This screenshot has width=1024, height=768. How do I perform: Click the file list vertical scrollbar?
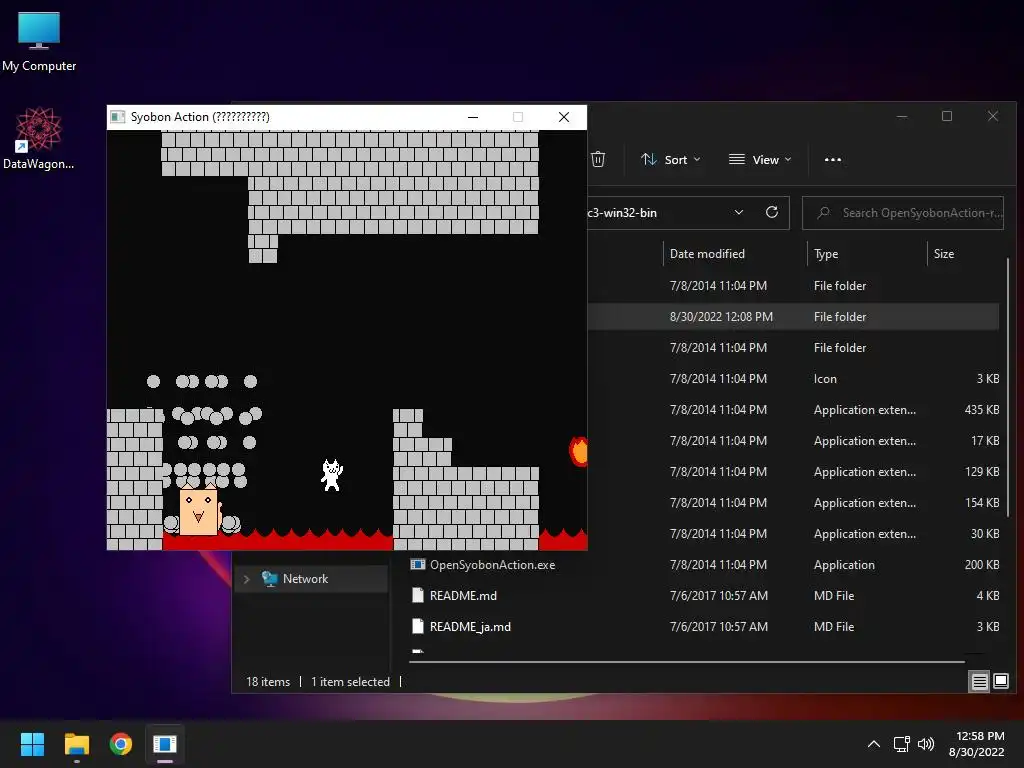pos(1008,385)
